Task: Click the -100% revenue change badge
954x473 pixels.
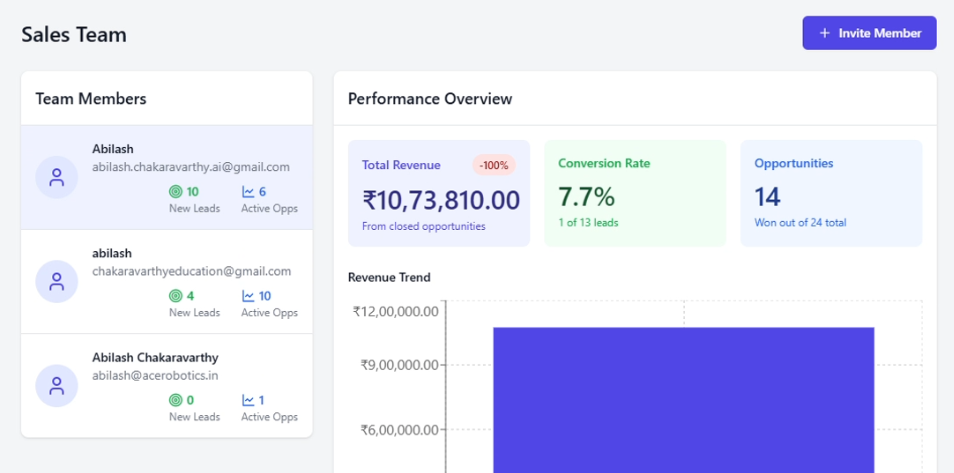Action: 493,165
